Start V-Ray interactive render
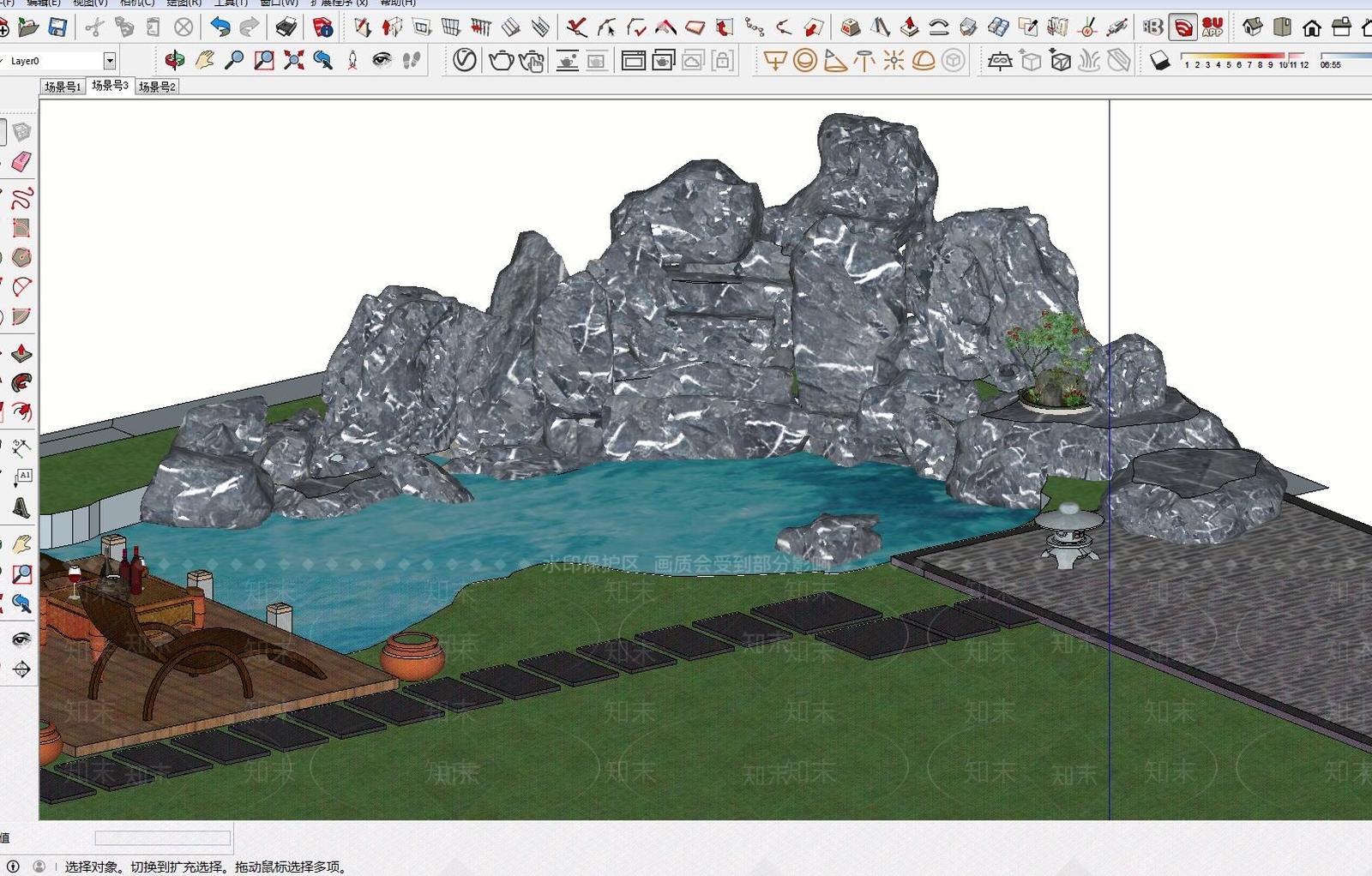This screenshot has width=1372, height=876. coord(532,61)
